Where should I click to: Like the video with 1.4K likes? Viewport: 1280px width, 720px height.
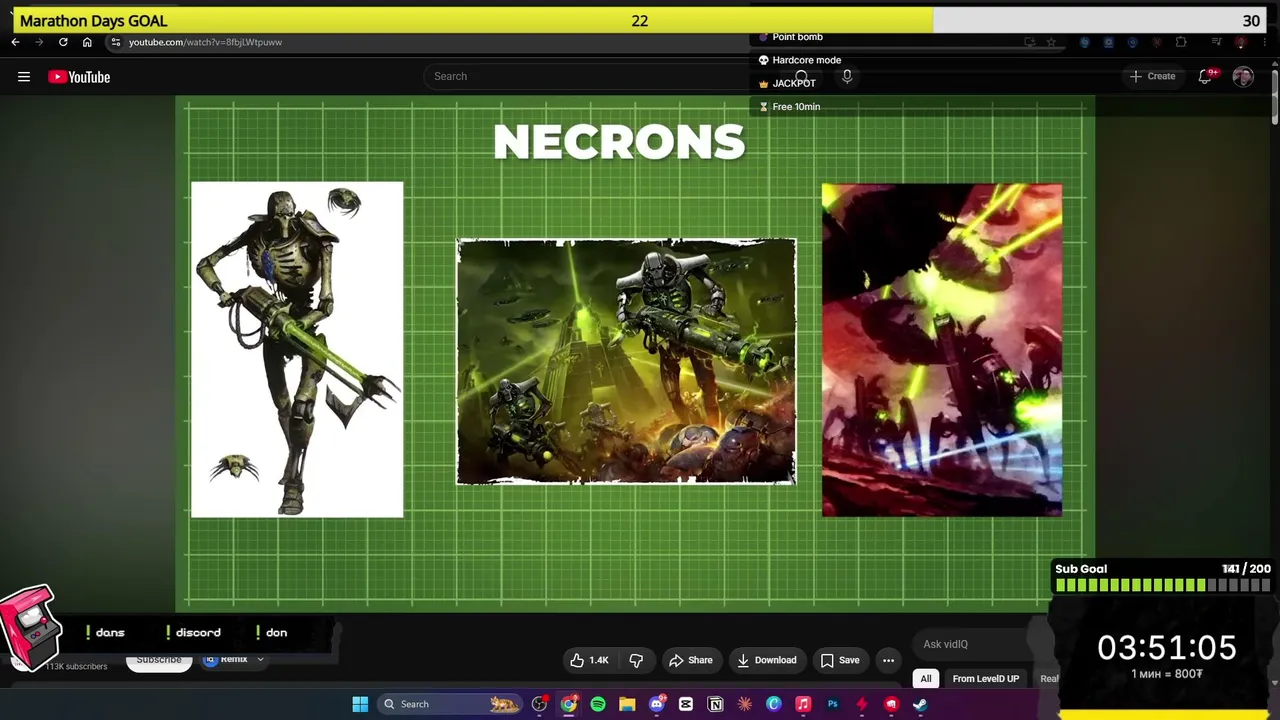589,660
